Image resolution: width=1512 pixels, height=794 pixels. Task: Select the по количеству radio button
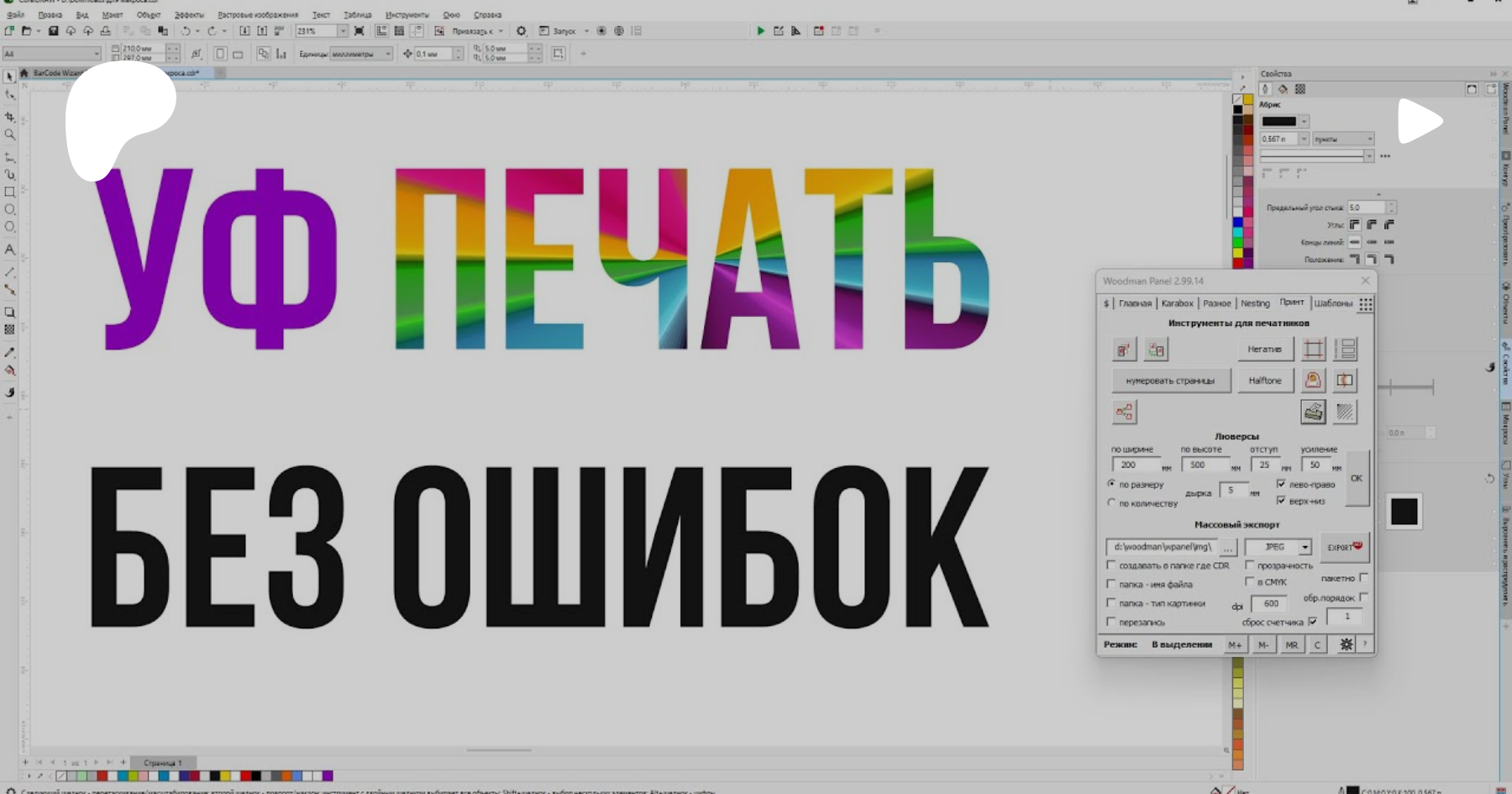click(x=1111, y=502)
